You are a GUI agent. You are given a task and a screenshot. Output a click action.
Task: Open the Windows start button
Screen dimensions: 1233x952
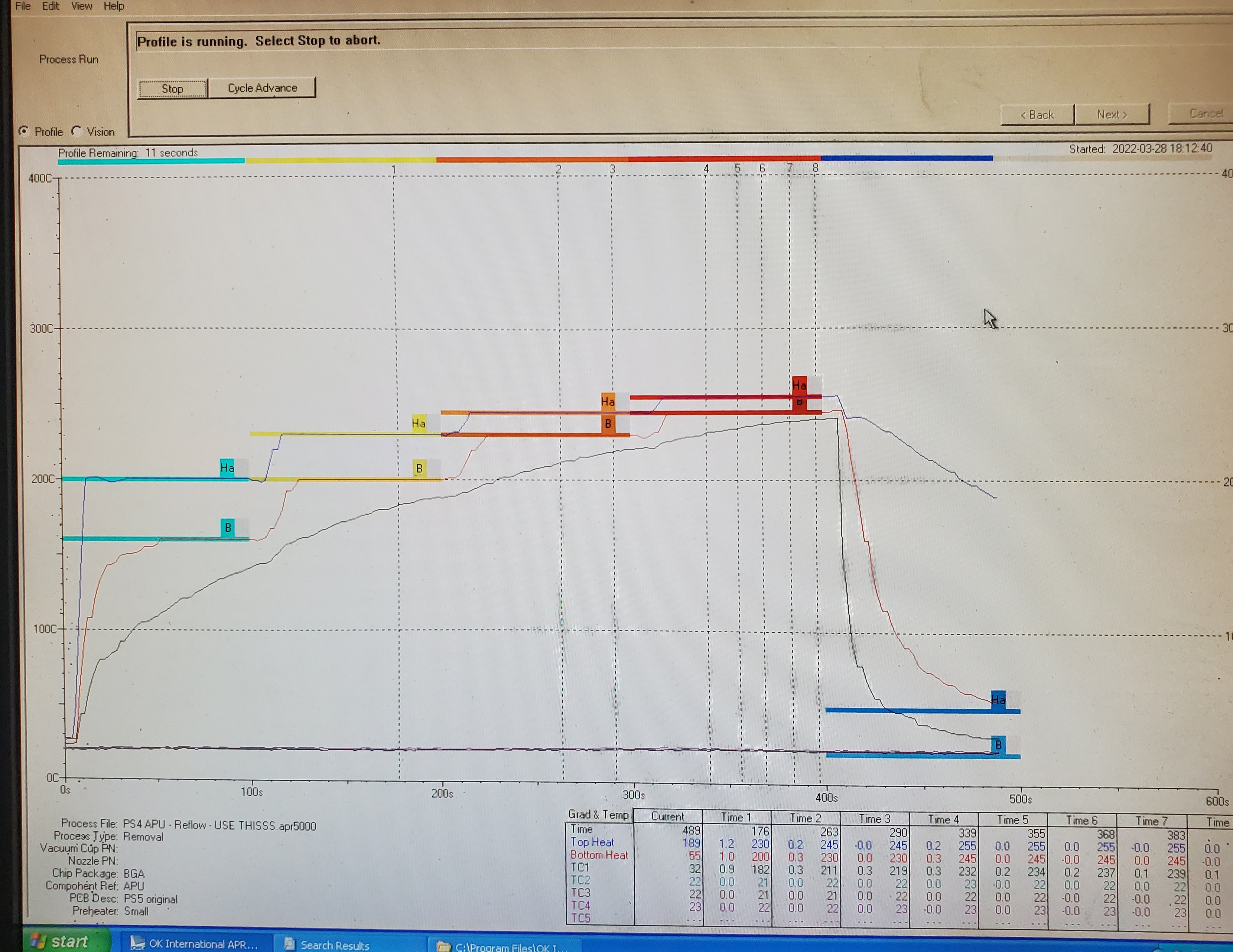[66, 941]
